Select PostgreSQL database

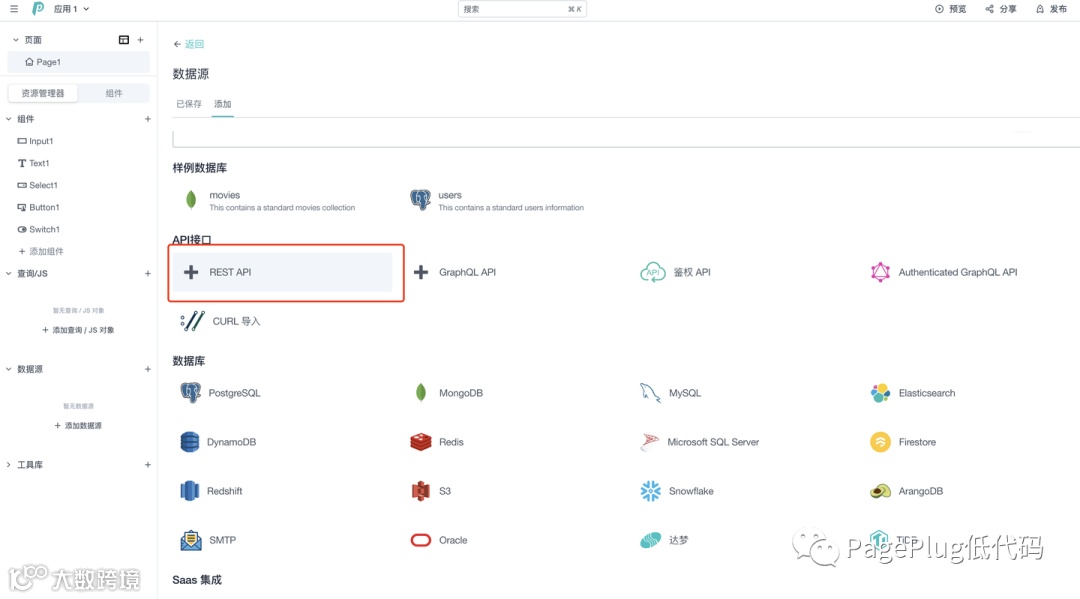pos(220,393)
